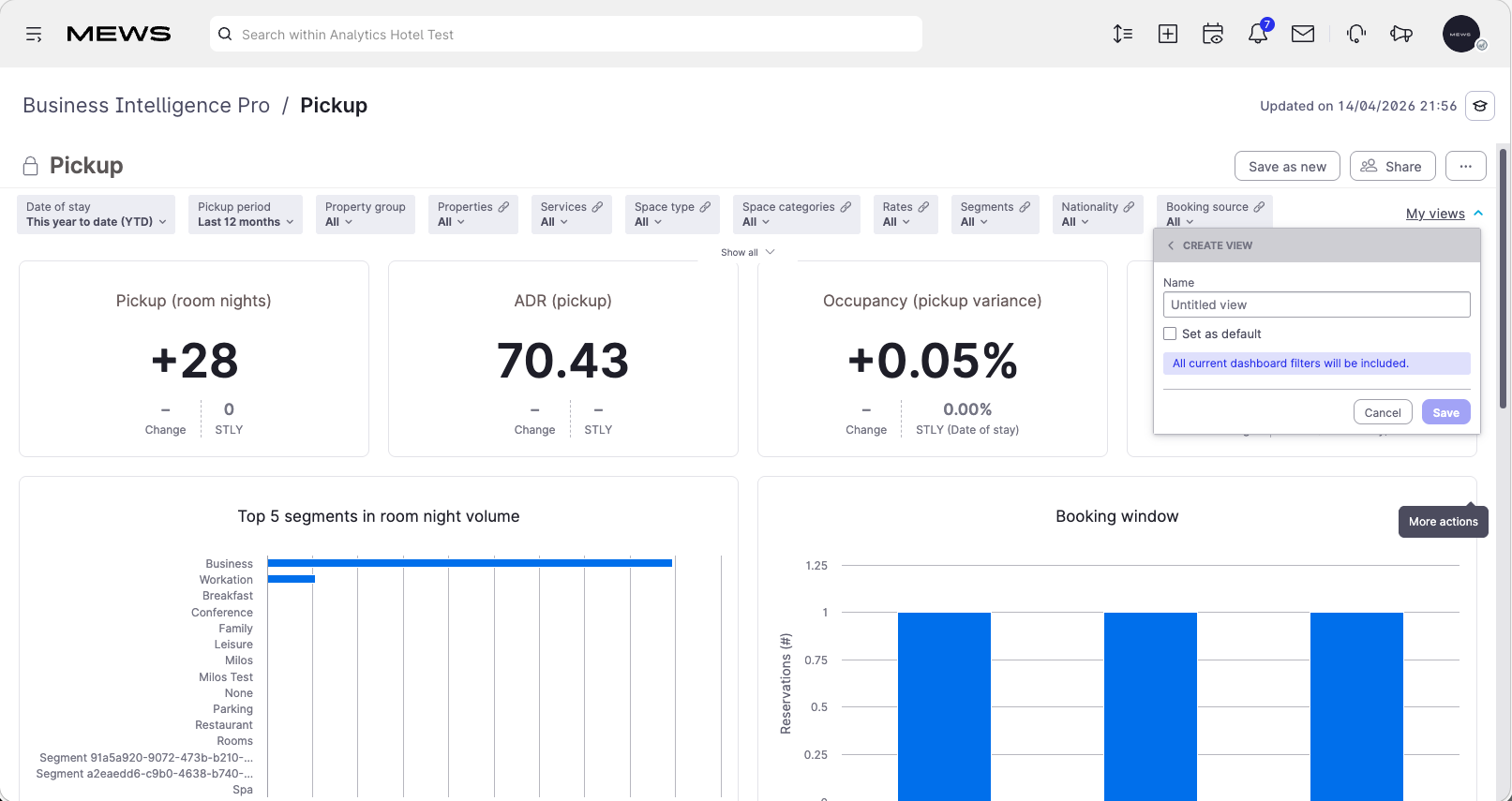Image resolution: width=1512 pixels, height=801 pixels.
Task: Click link icon on Space categories filter
Action: click(x=846, y=207)
